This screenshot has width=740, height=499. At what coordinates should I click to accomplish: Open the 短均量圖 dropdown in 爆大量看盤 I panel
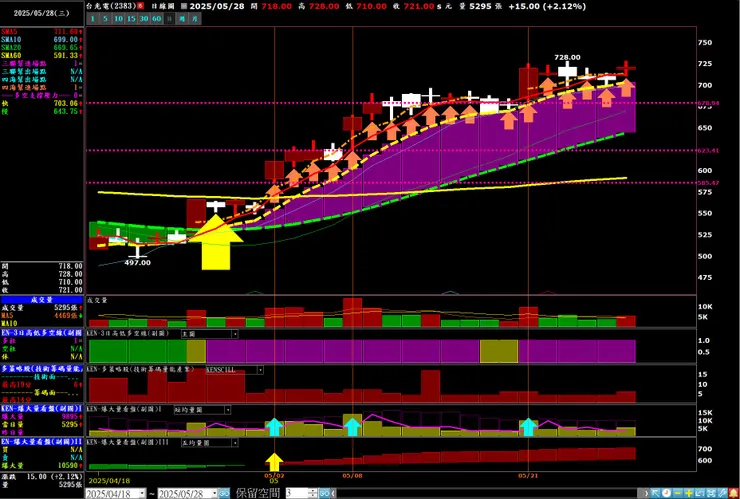pos(227,410)
